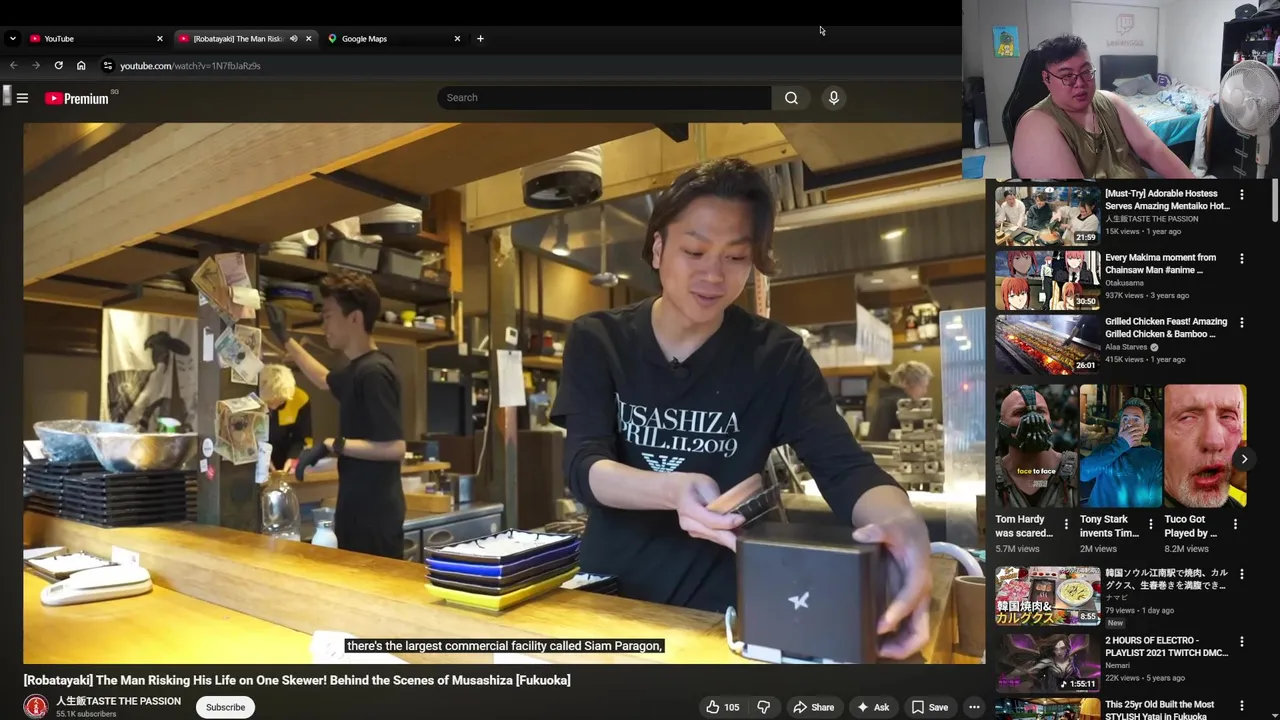Open options for Tony Stark short

[x=1151, y=524]
